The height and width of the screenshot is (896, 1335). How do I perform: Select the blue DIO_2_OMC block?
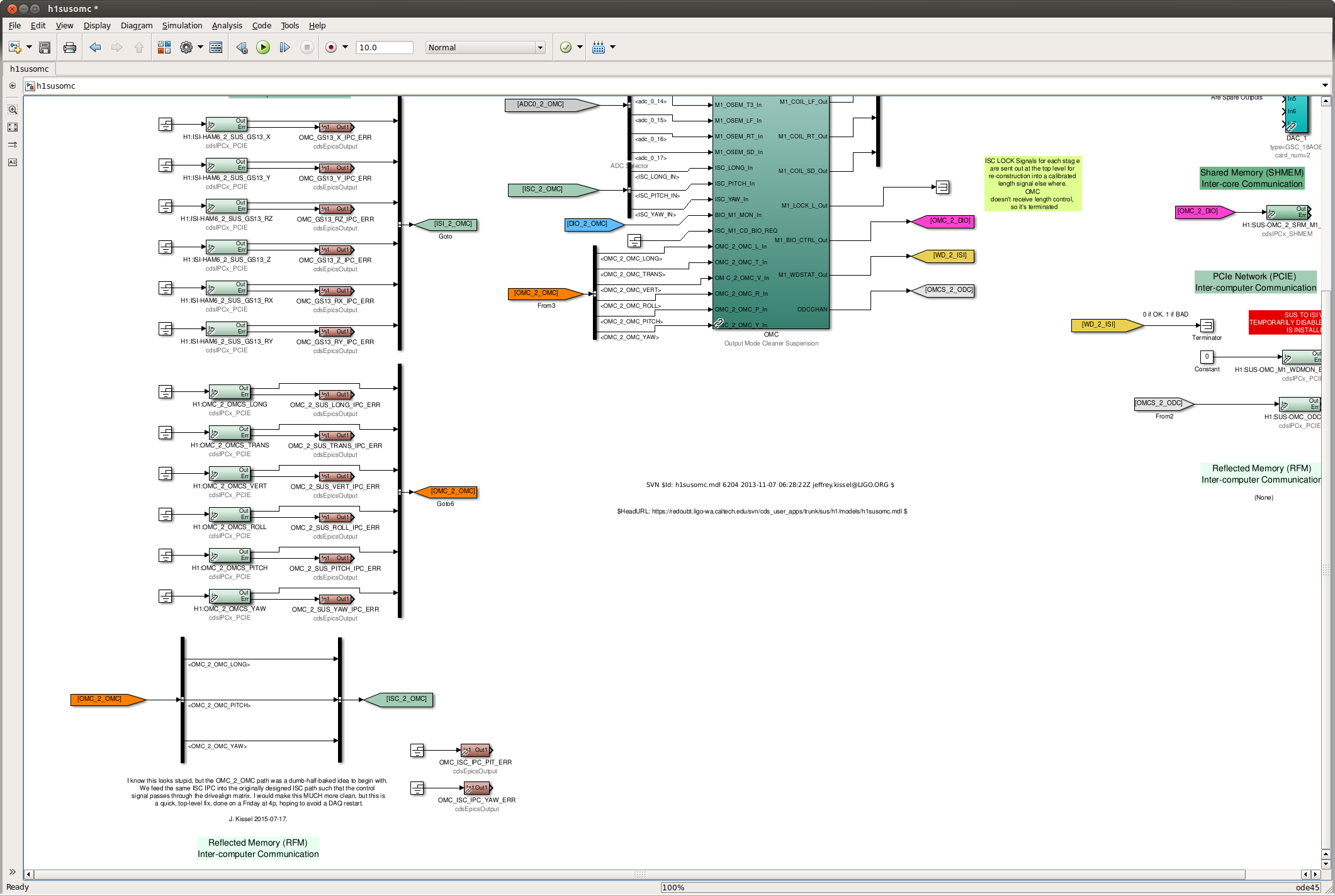(x=594, y=224)
